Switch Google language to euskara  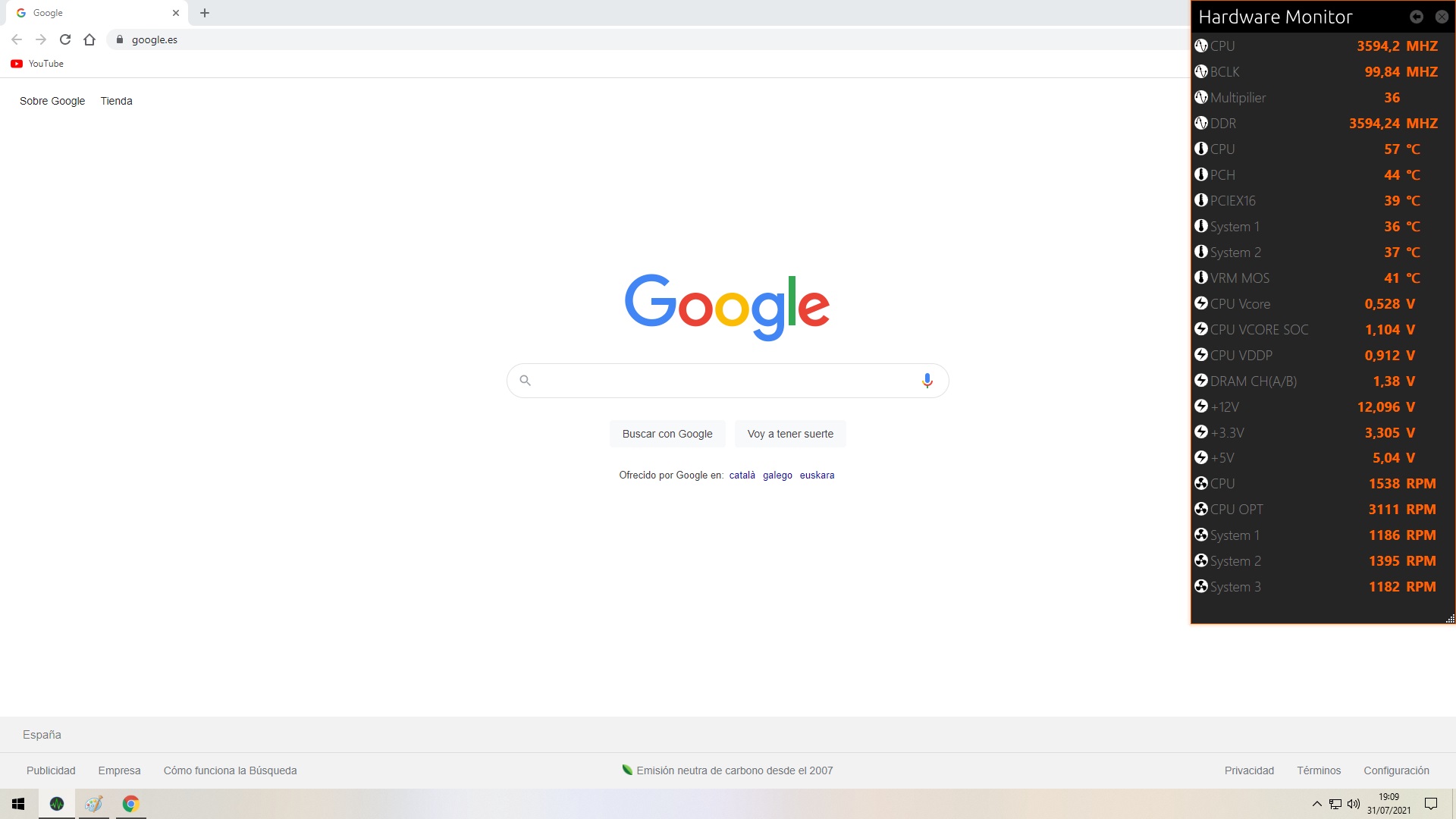click(817, 475)
